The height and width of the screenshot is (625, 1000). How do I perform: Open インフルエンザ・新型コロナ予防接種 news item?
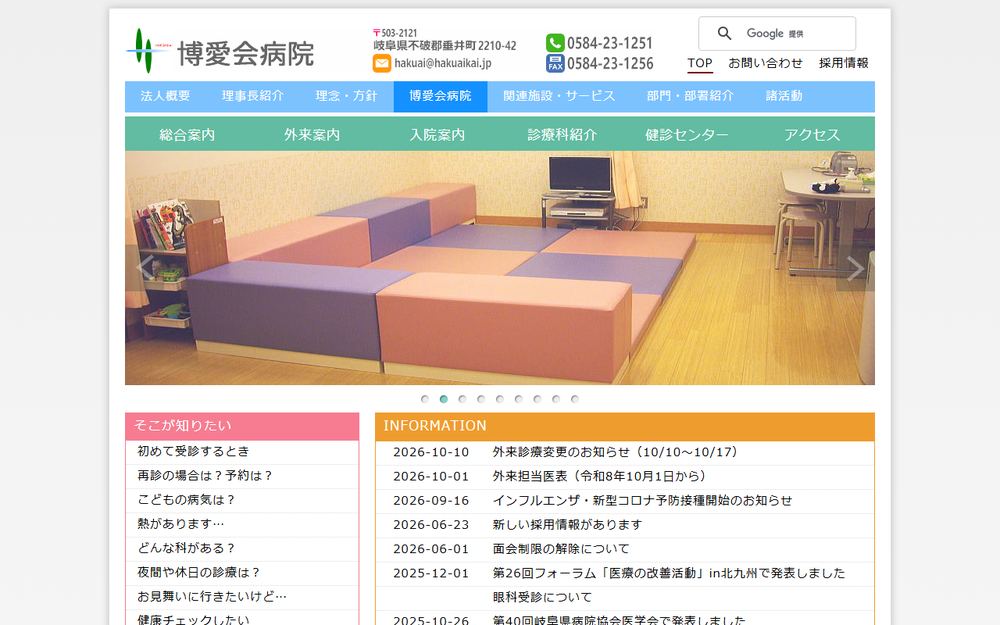(642, 501)
